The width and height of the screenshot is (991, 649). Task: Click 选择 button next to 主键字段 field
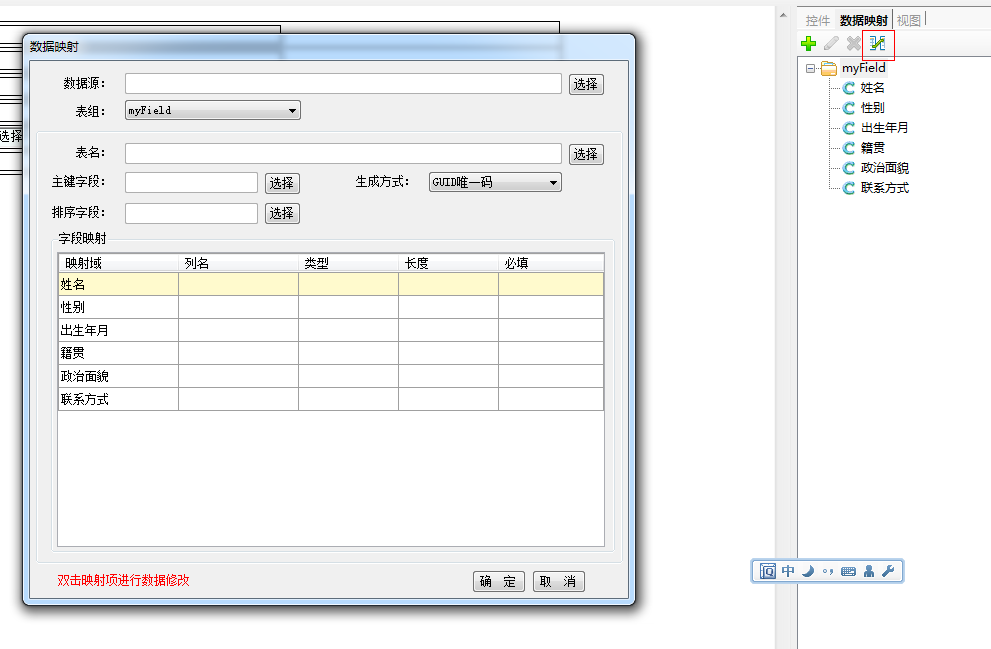pos(282,183)
